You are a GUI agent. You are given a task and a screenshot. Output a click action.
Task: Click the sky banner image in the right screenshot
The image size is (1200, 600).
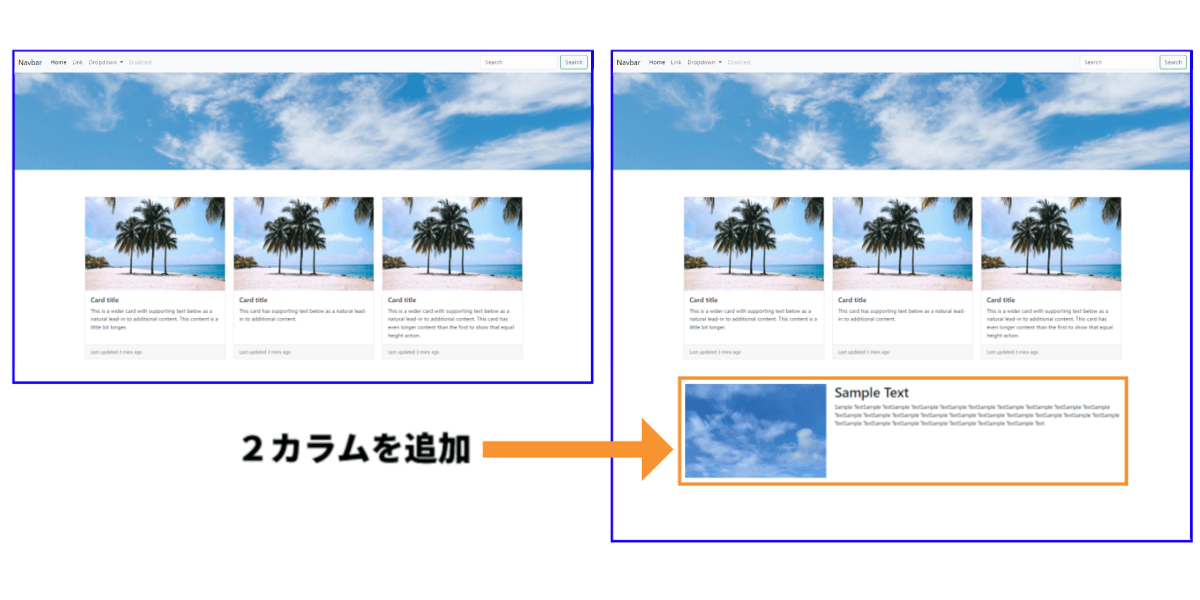[902, 121]
